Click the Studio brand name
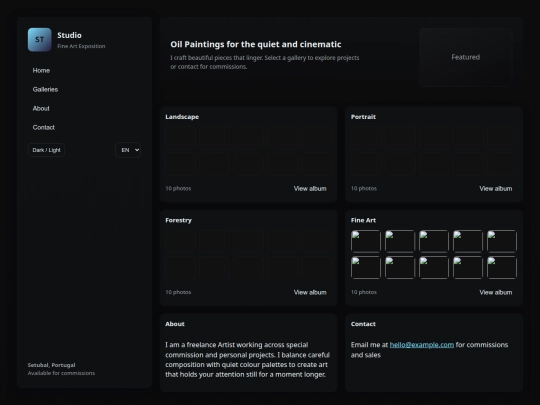Viewport: 540px width, 405px height. tap(69, 35)
